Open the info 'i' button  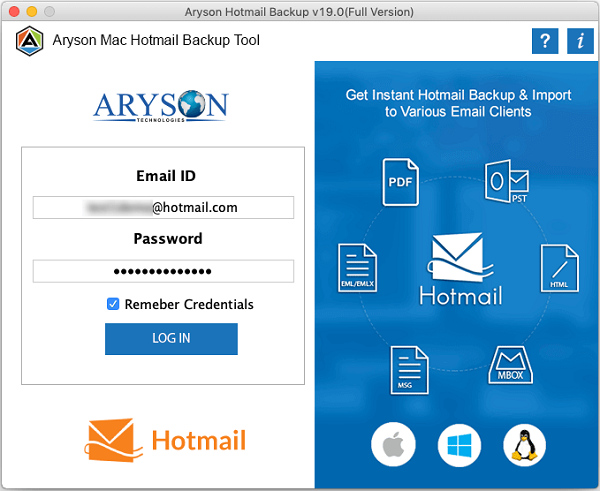580,41
